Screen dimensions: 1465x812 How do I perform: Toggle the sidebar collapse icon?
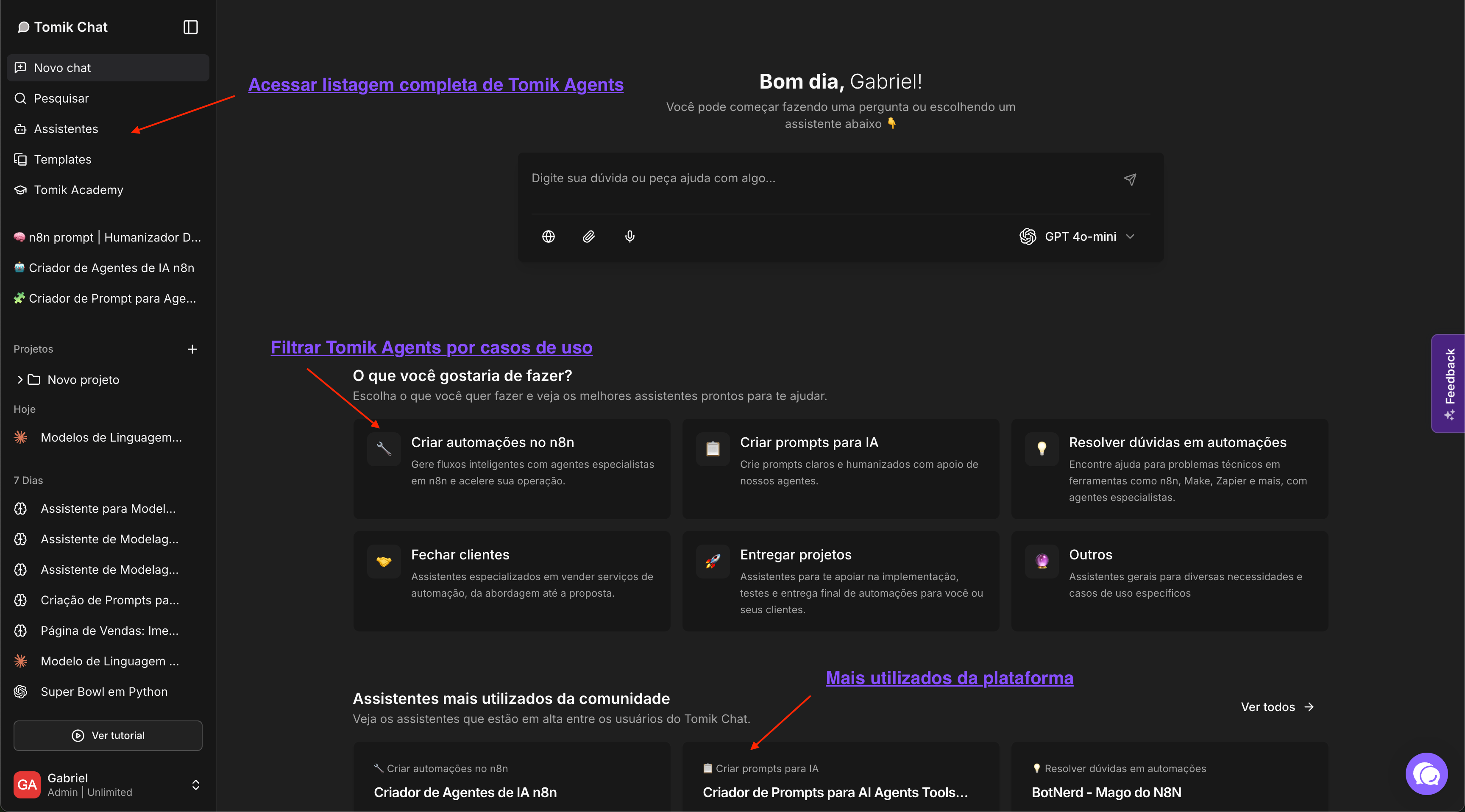click(190, 27)
